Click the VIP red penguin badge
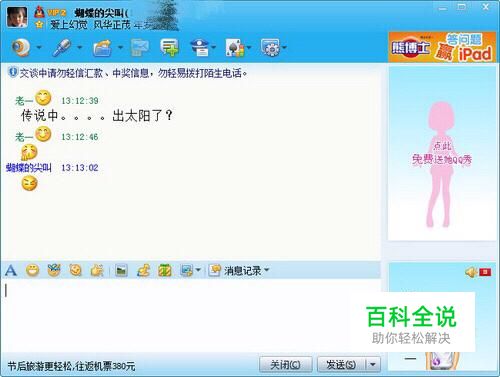 [x=39, y=12]
